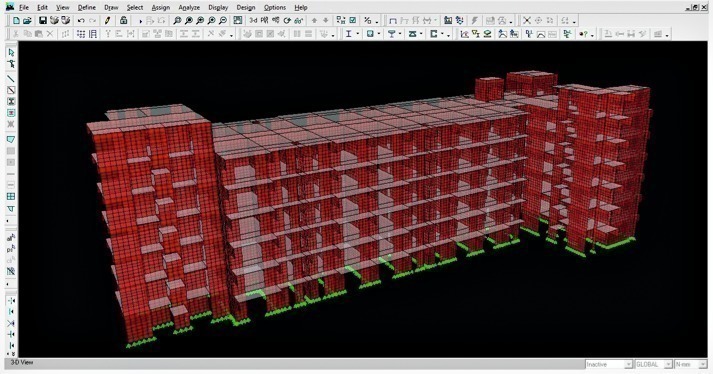This screenshot has width=713, height=374.
Task: Choose the draw line tool in sidebar
Action: pos(11,79)
